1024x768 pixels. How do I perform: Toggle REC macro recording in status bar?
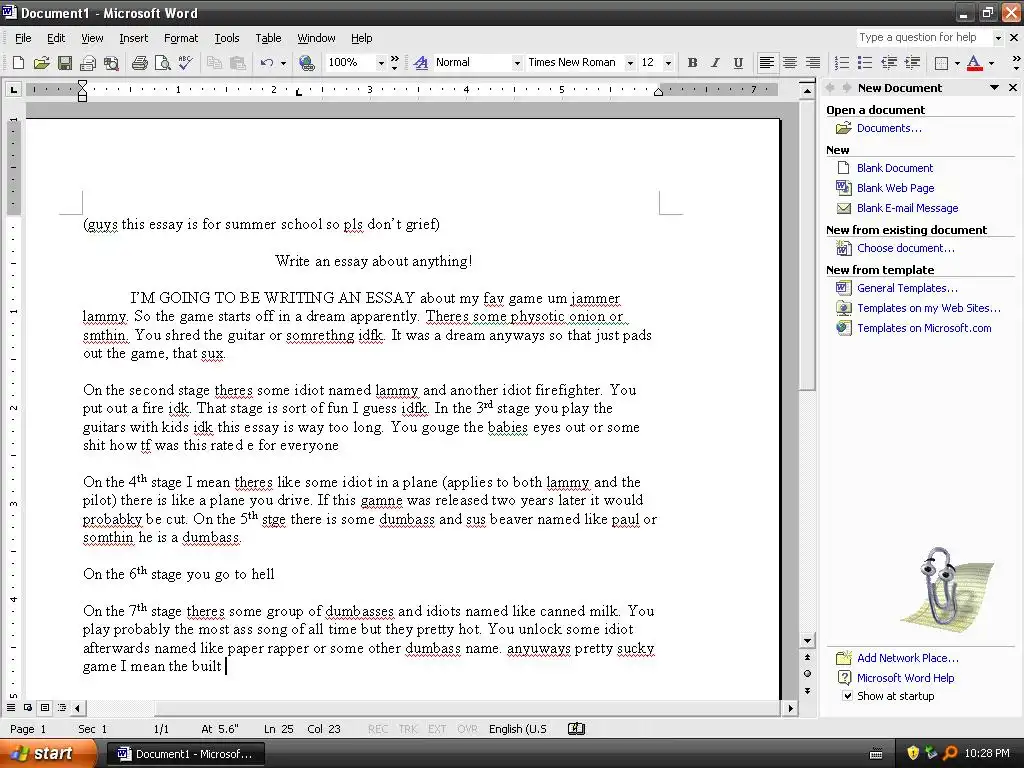[x=377, y=729]
